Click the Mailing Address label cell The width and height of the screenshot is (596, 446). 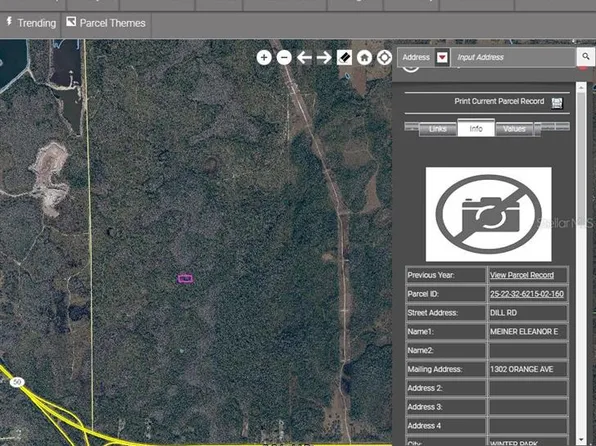point(446,369)
